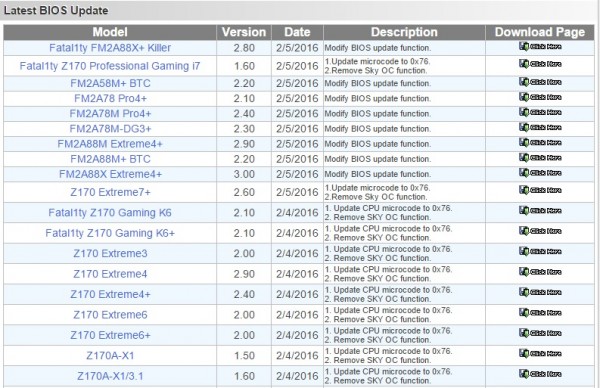Click the Description column header
This screenshot has height=388, width=600.
point(404,32)
